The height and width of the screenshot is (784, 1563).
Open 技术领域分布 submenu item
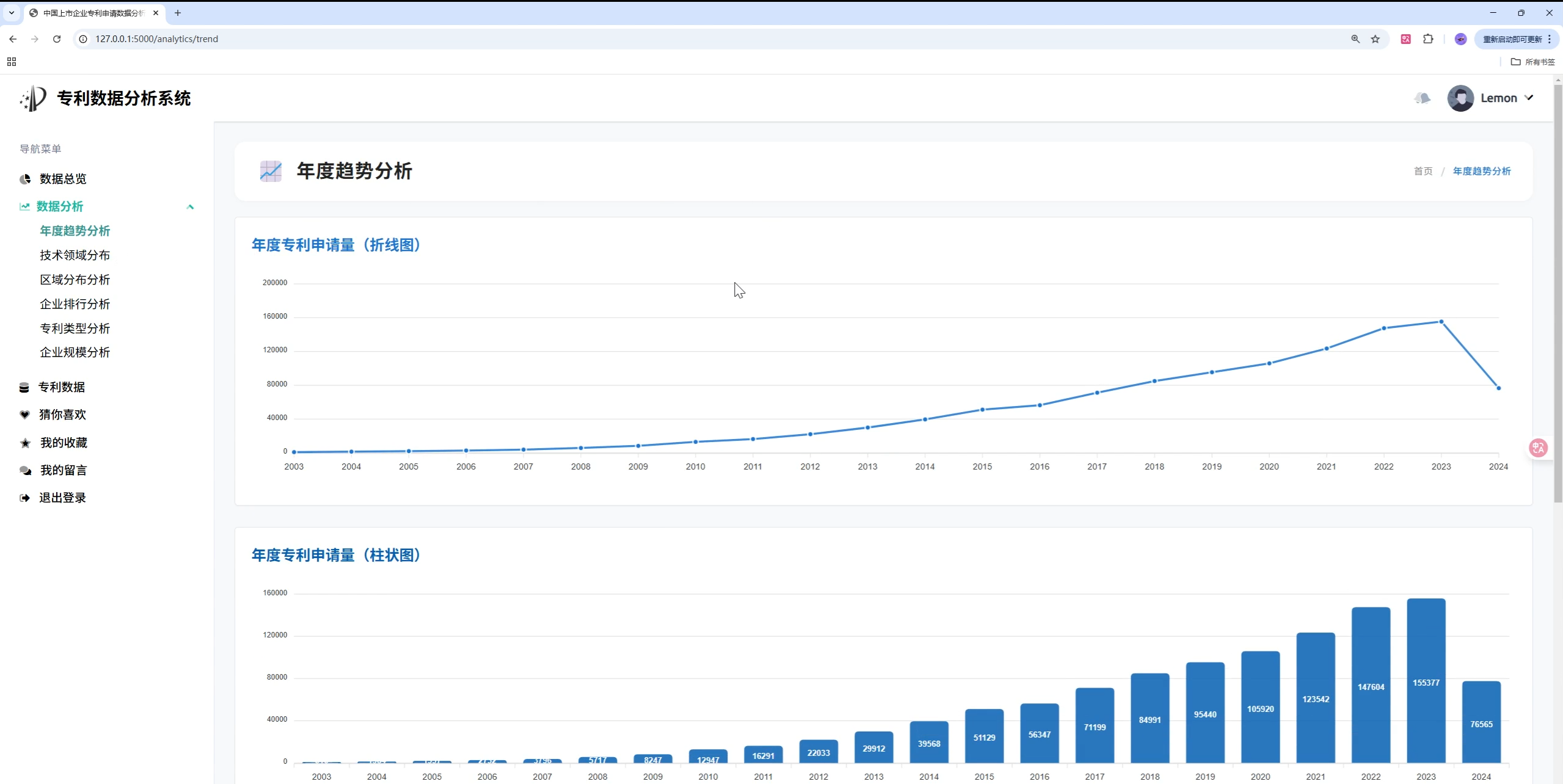75,255
